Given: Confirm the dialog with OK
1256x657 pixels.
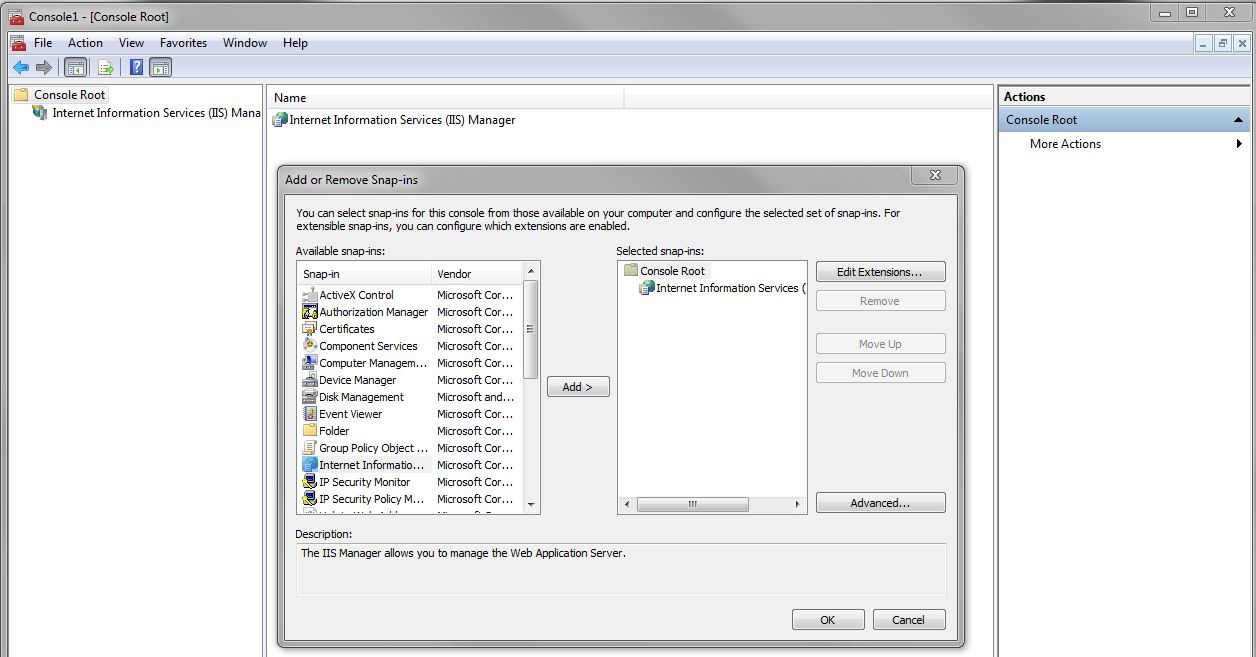Looking at the screenshot, I should 828,620.
